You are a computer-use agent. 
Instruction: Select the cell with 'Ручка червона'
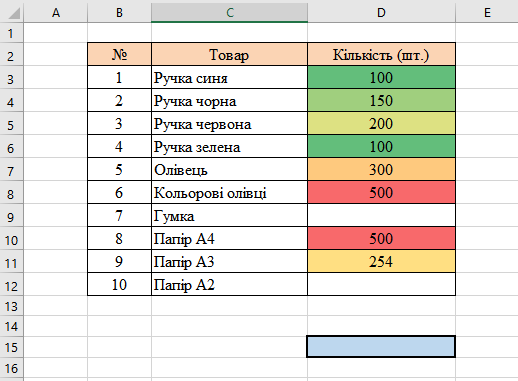229,123
